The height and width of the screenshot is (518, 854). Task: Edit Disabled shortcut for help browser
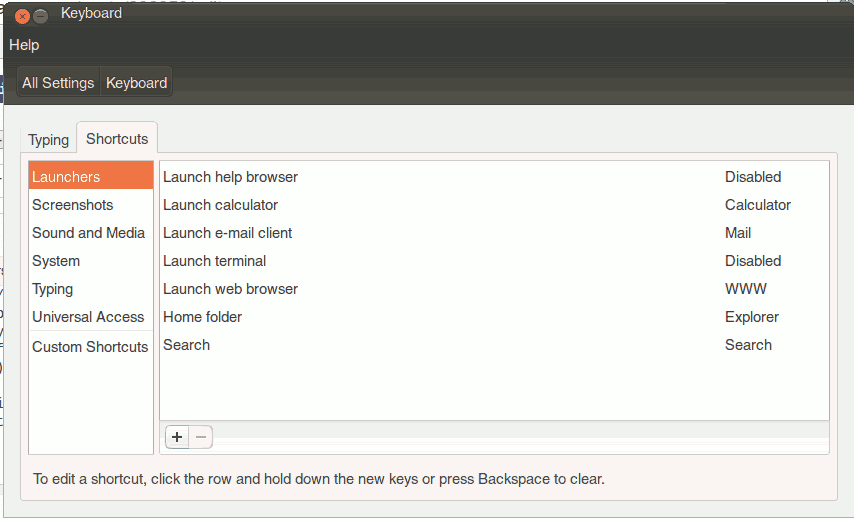tap(753, 176)
